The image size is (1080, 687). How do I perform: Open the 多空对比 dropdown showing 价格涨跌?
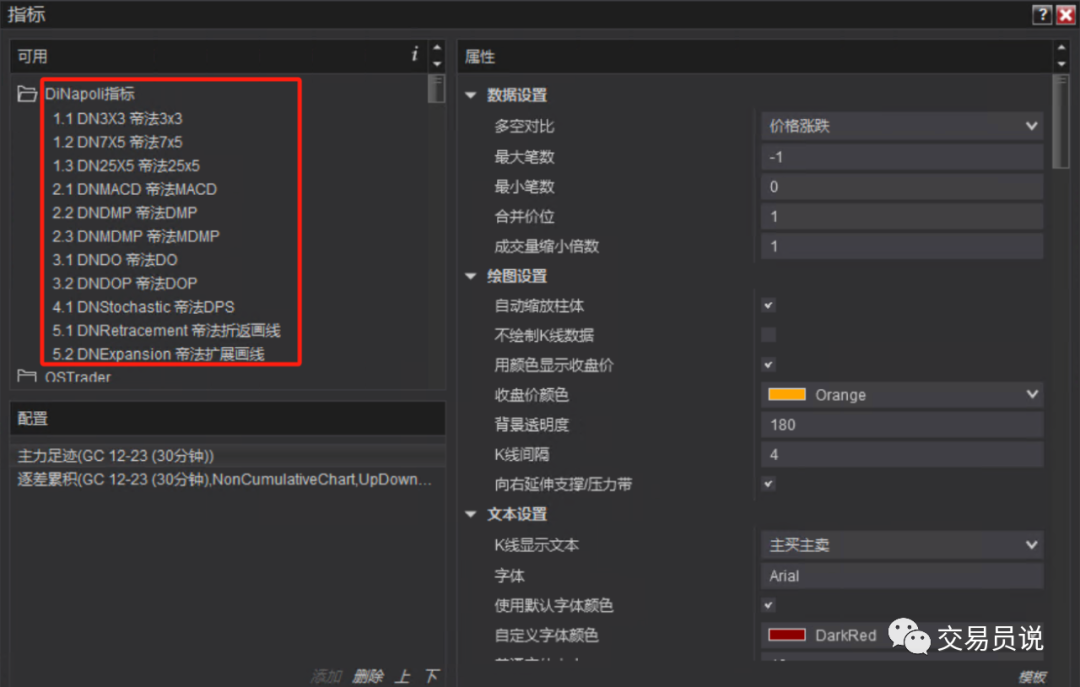[900, 126]
